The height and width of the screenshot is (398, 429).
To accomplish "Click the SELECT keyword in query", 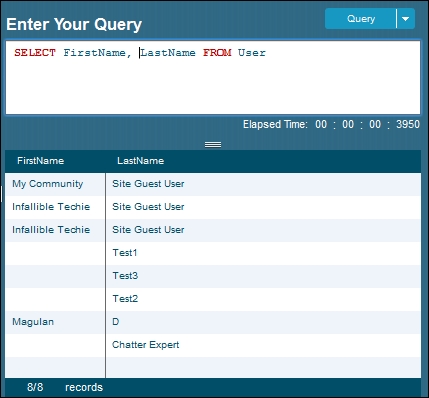I will (x=35, y=53).
